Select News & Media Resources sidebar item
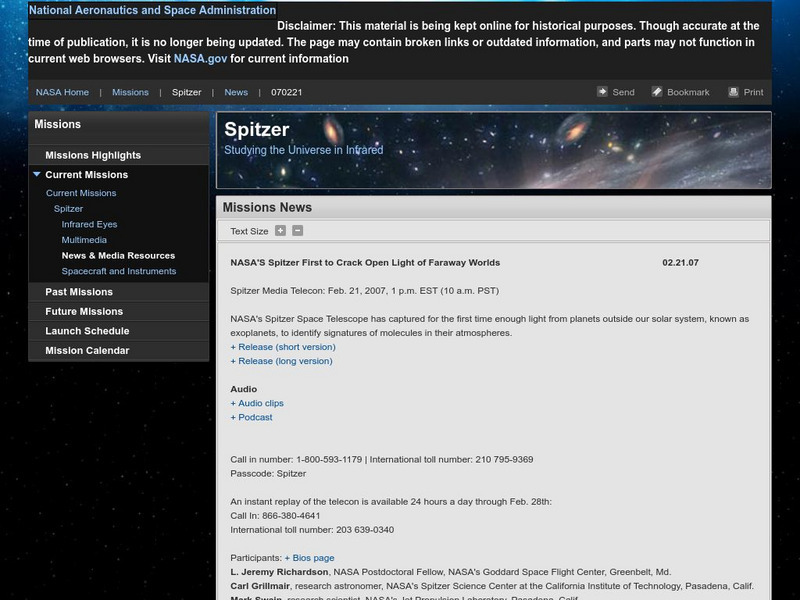 pos(118,256)
